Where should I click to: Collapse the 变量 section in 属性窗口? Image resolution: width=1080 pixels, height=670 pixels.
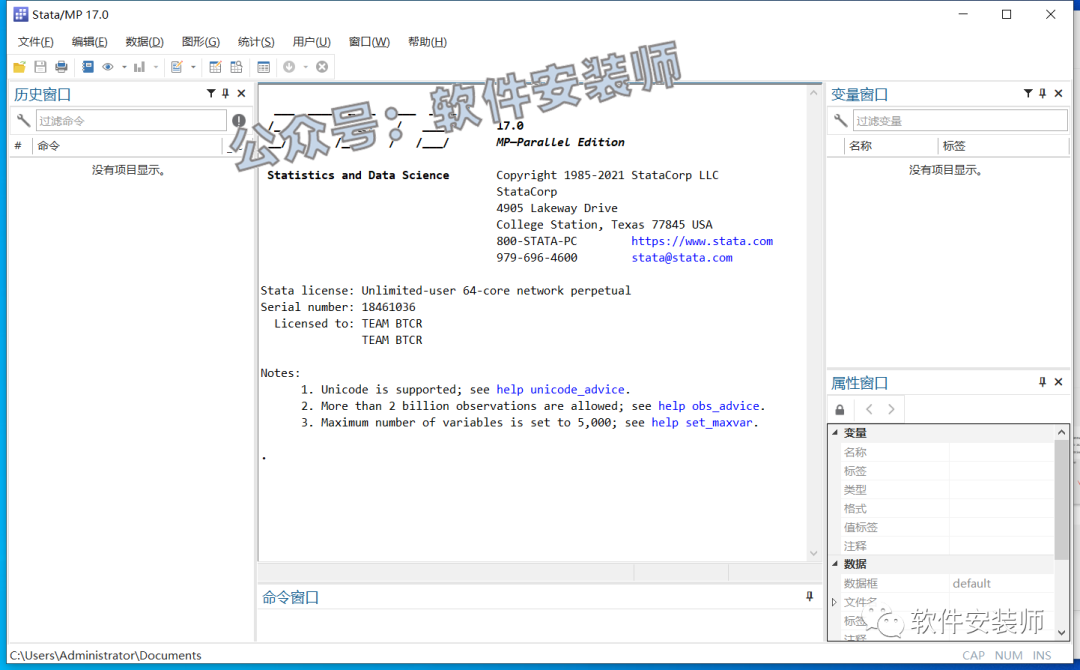(835, 433)
